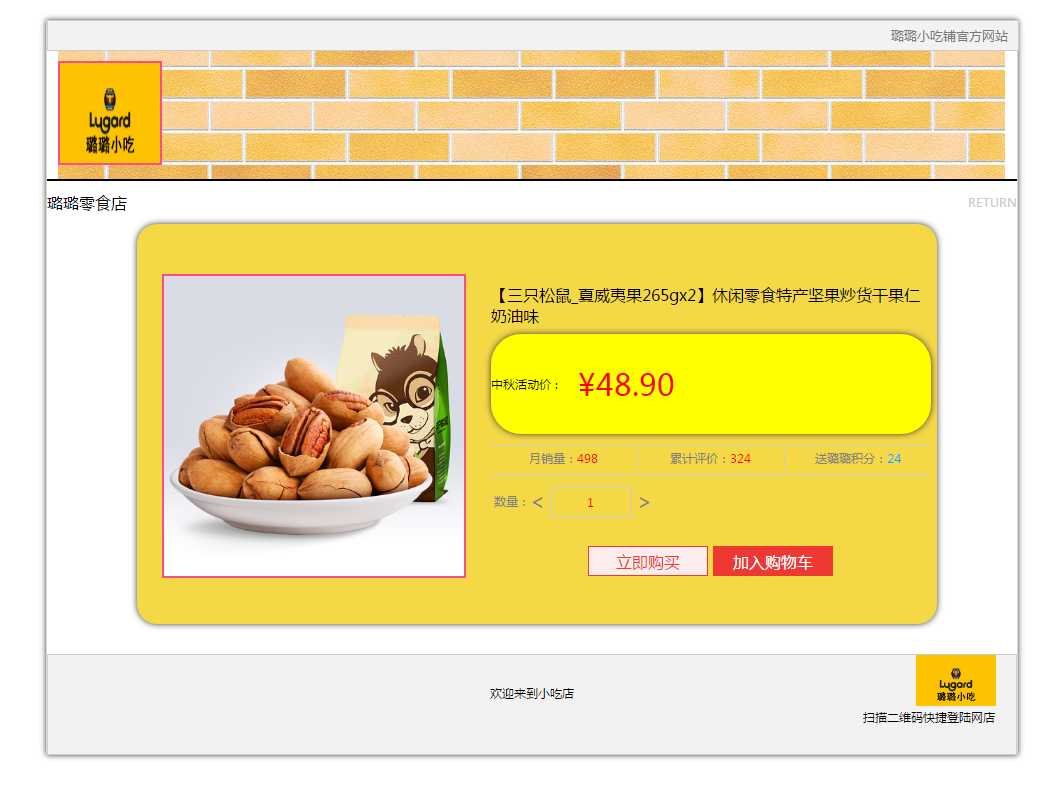The width and height of the screenshot is (1063, 806).
Task: Click the 送璐璐积分 24 points stat
Action: (x=858, y=459)
